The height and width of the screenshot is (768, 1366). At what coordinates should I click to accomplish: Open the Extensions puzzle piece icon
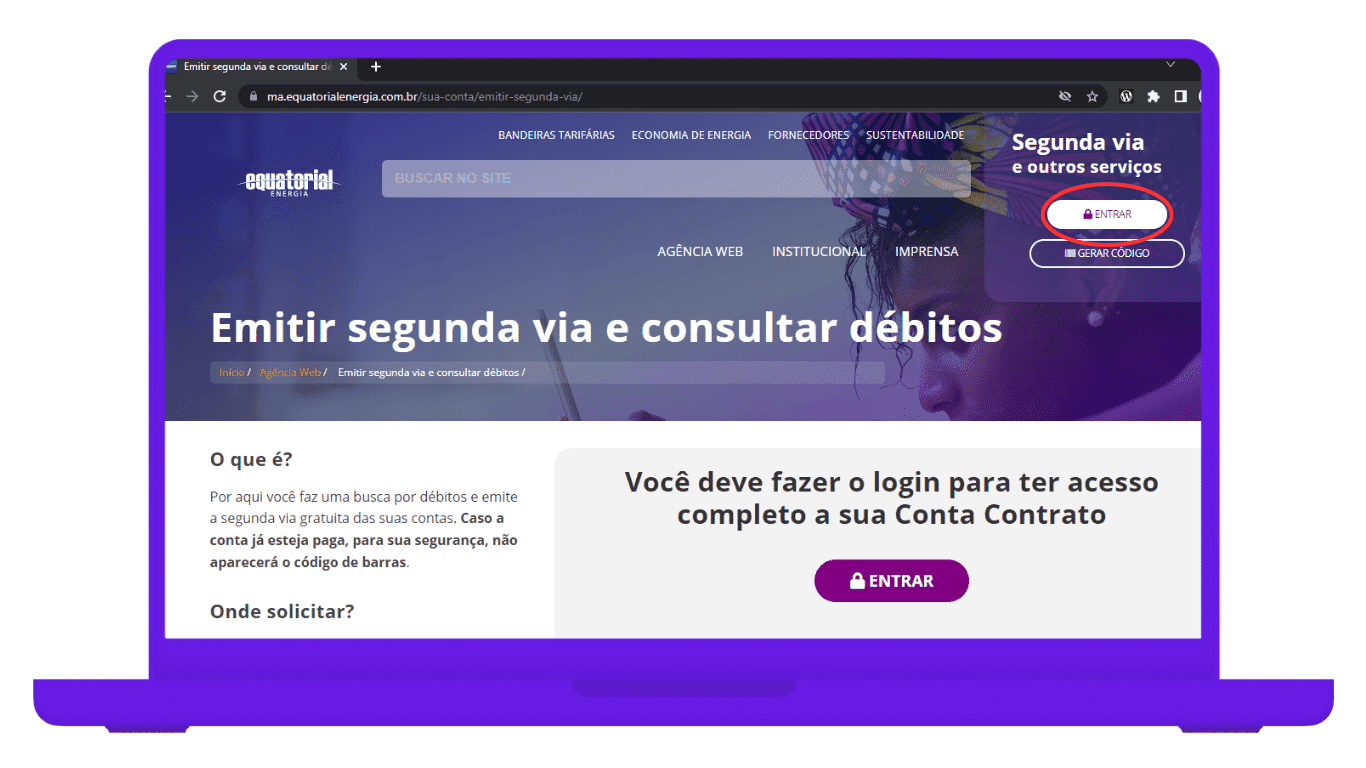tap(1153, 97)
